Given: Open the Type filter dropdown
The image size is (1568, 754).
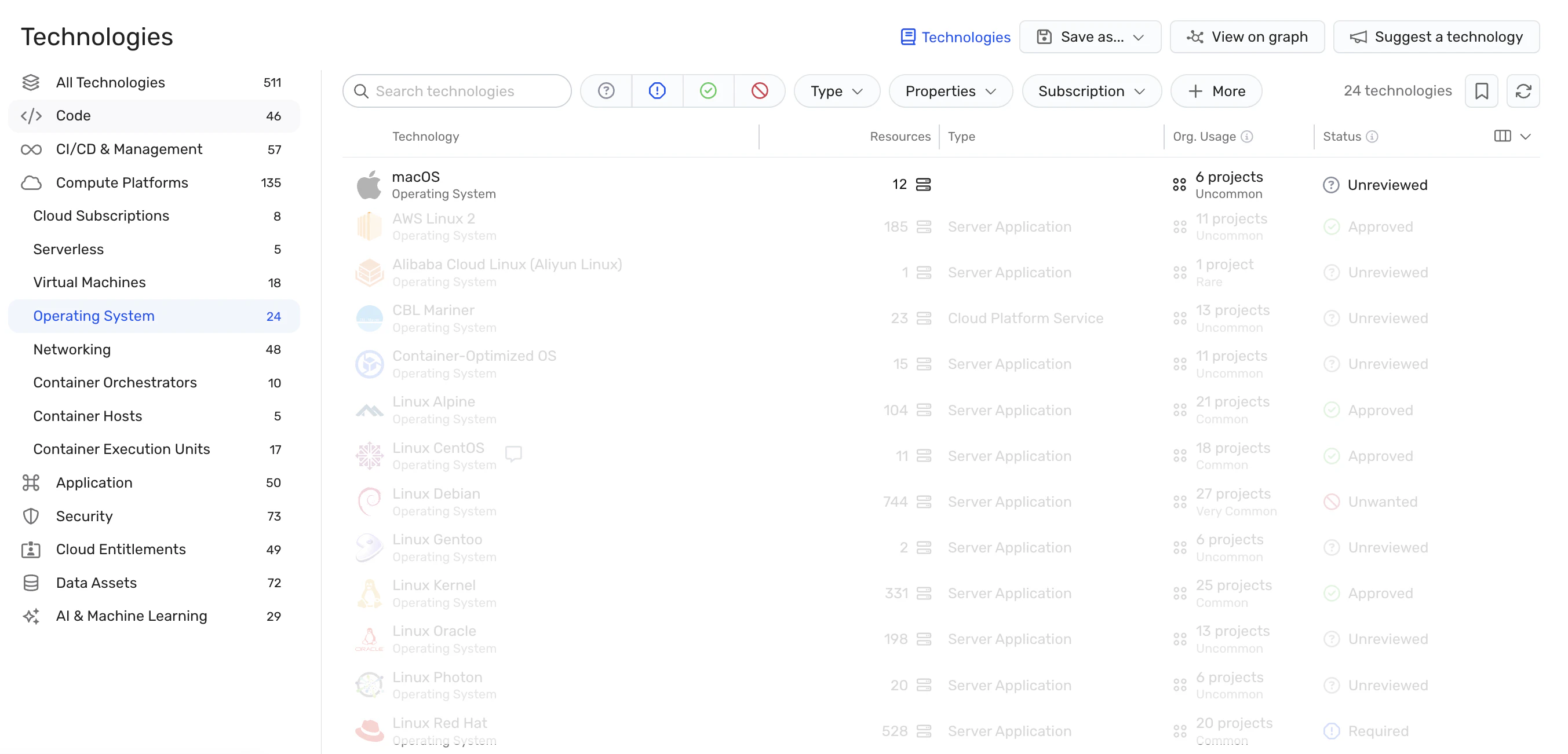Looking at the screenshot, I should (836, 91).
